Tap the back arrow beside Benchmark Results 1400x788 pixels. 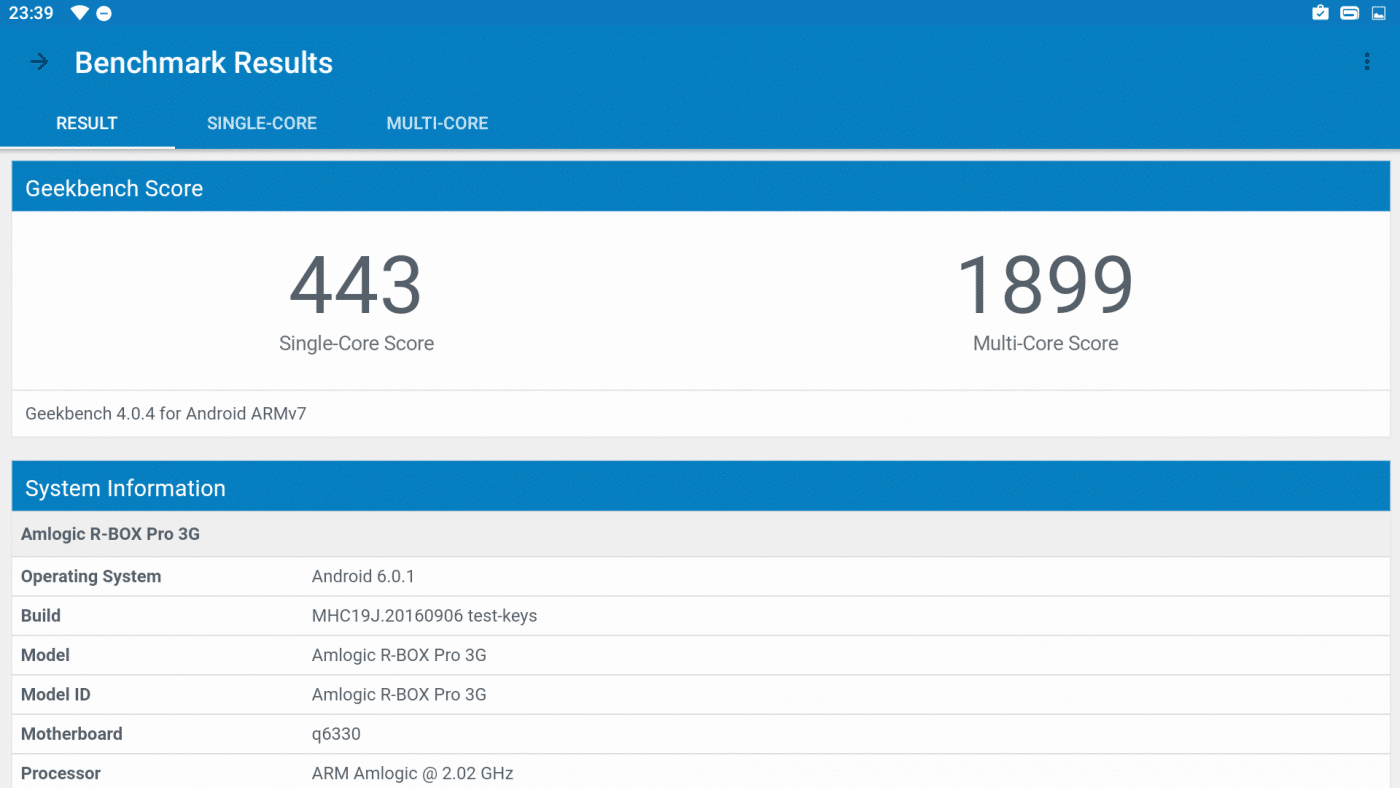[x=39, y=62]
